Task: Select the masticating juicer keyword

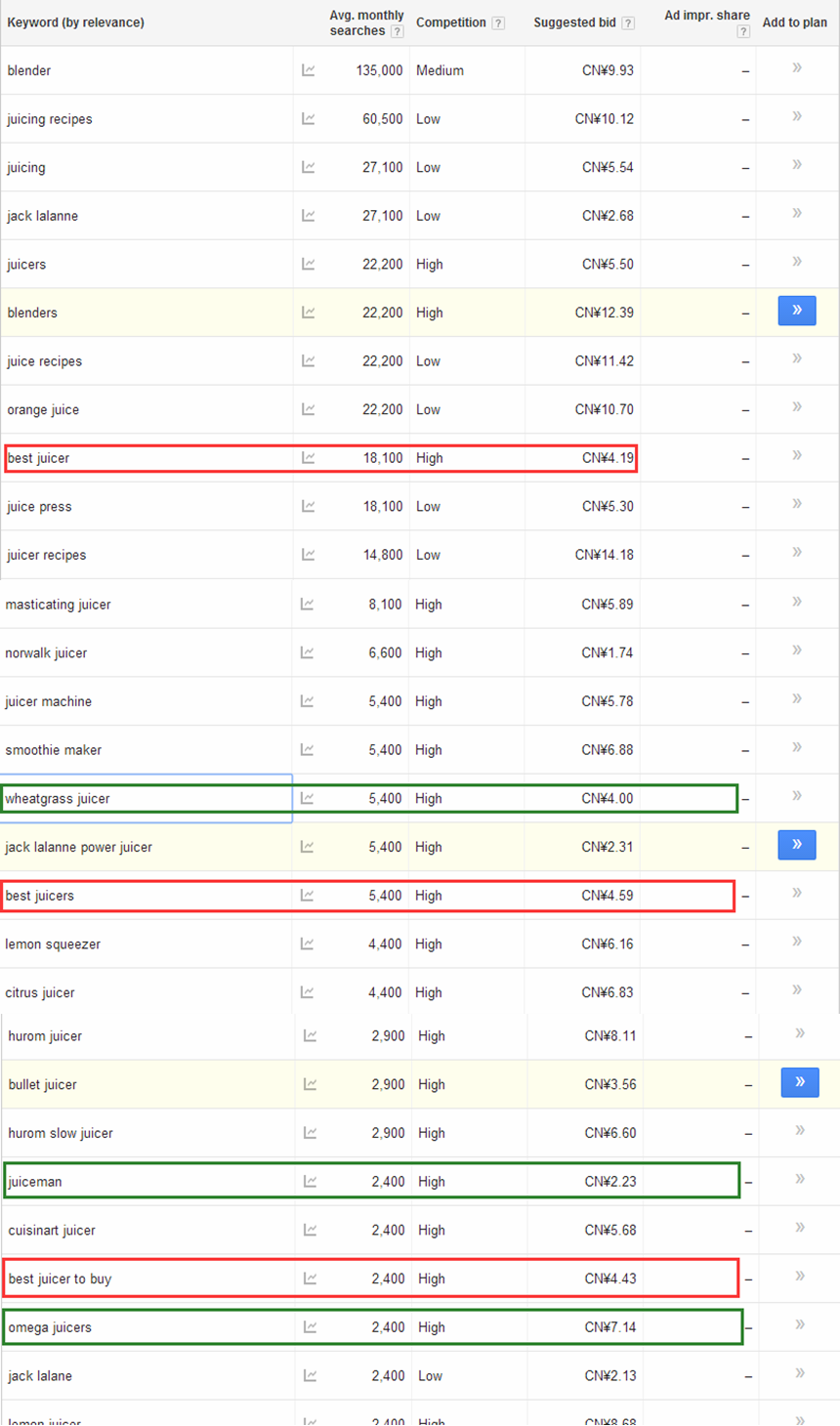Action: [x=59, y=605]
